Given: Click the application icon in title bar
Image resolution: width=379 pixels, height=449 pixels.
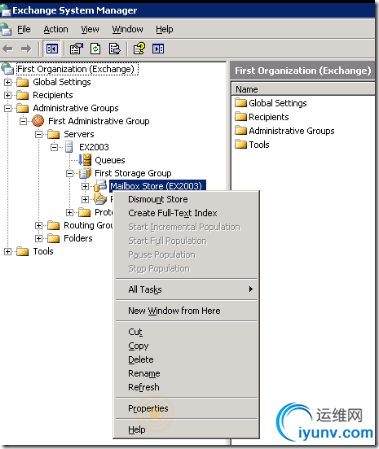Looking at the screenshot, I should [6, 10].
